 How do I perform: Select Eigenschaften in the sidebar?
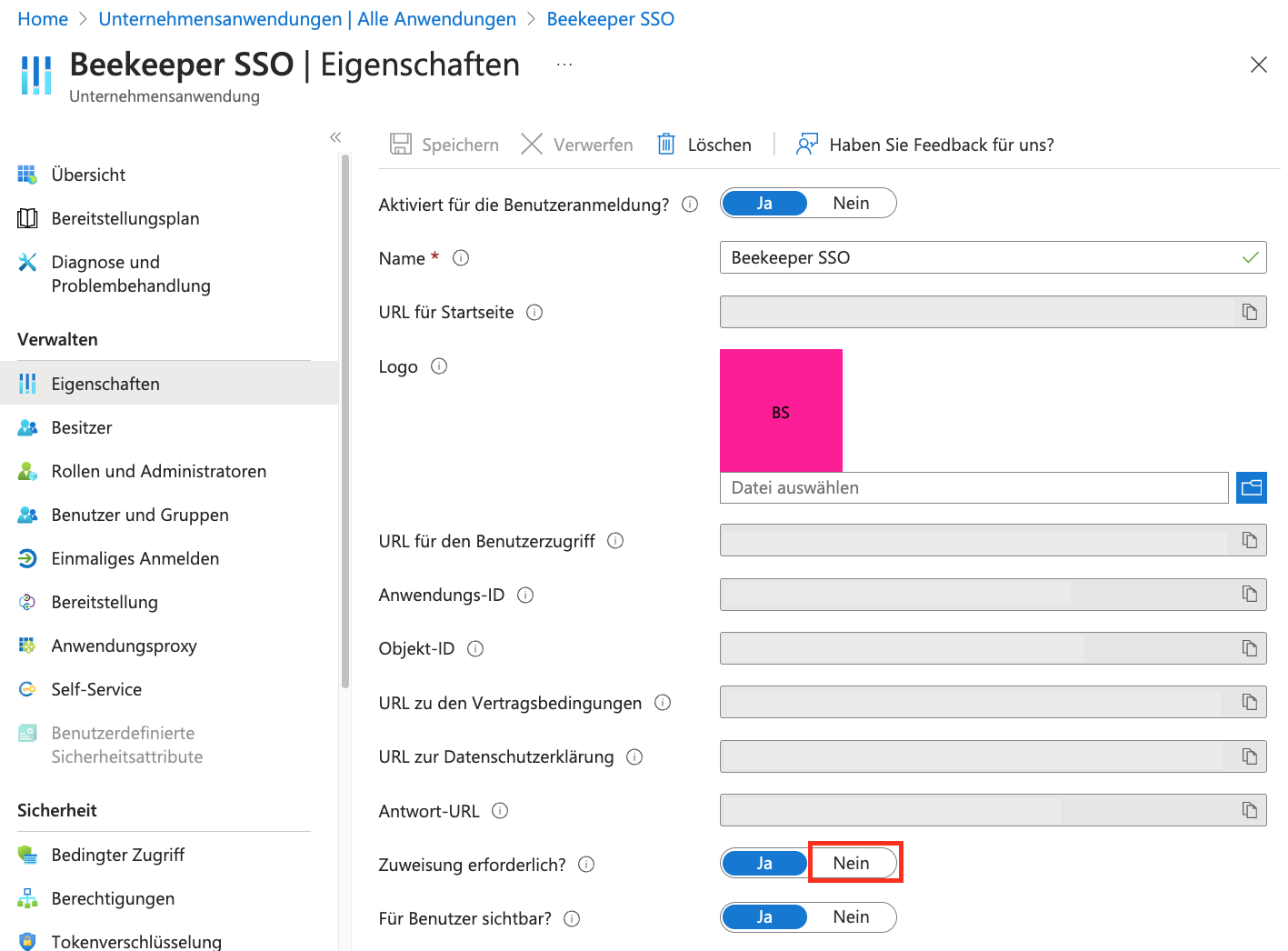[x=169, y=384]
